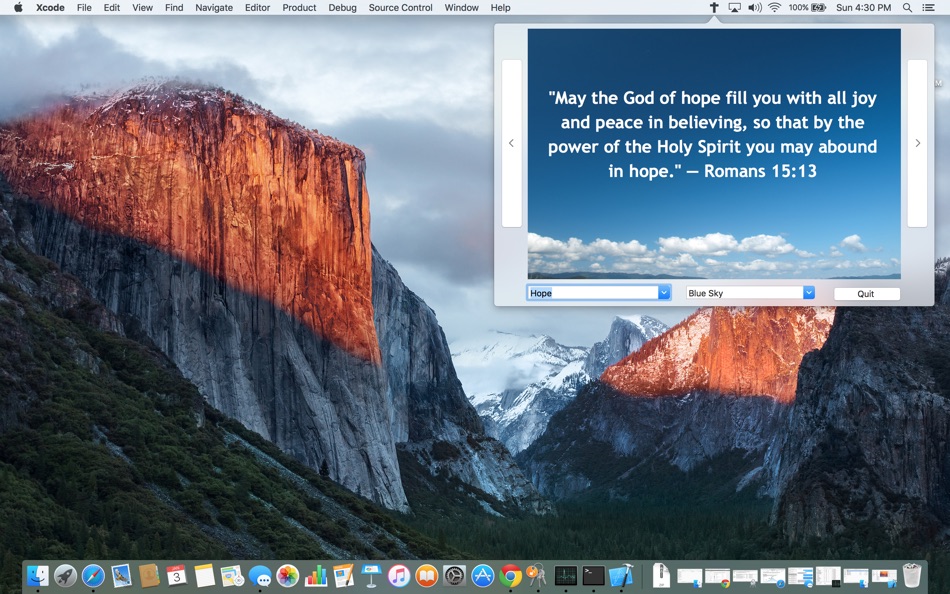Open the Source Control menu
Screen dimensions: 950x594
coord(400,7)
